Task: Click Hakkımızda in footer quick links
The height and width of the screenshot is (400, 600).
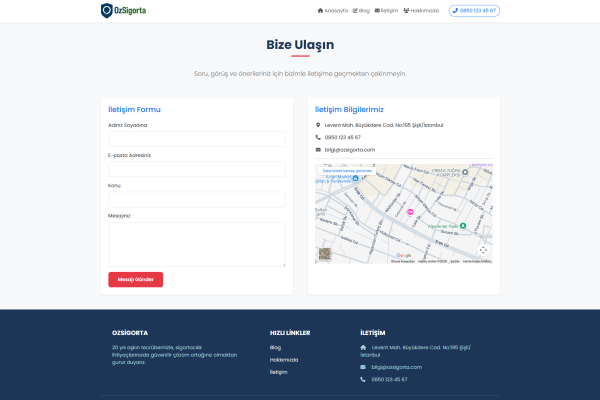Action: click(x=284, y=359)
